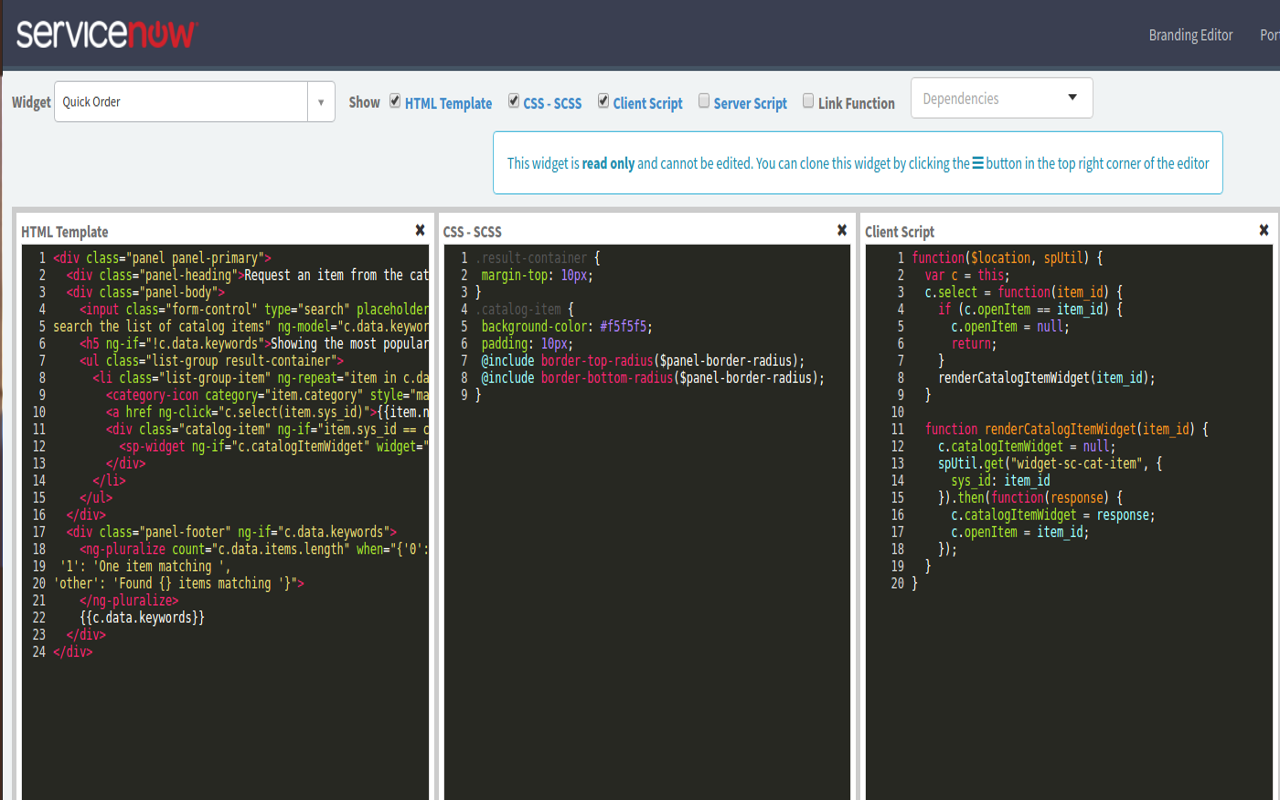1280x800 pixels.
Task: Click the CSS - SCSS label link
Action: point(552,103)
